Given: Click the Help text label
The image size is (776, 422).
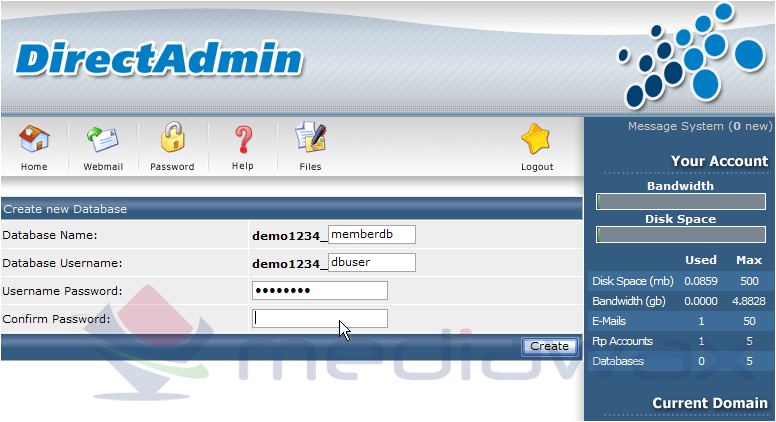Looking at the screenshot, I should point(242,166).
